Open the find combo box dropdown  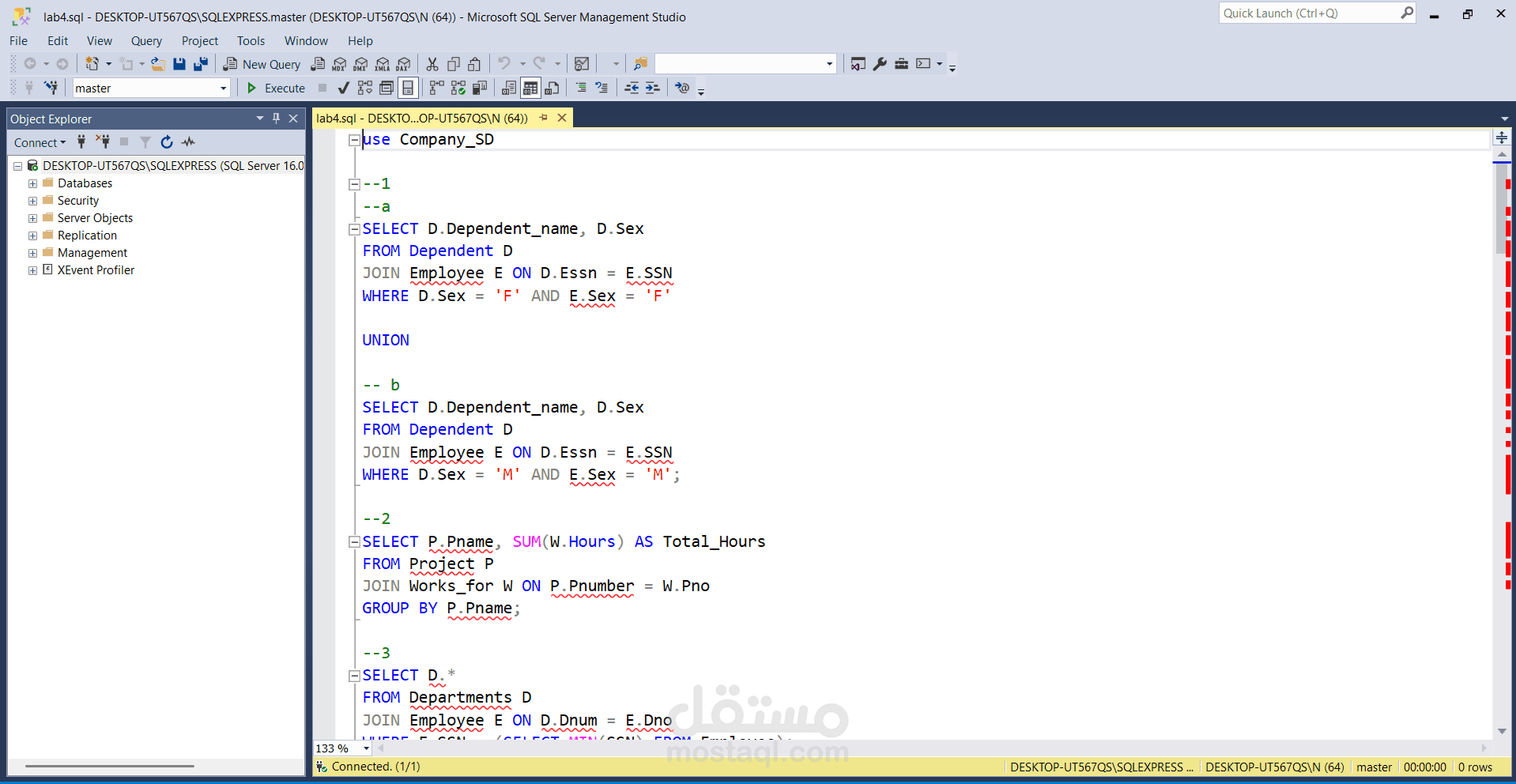(x=829, y=64)
